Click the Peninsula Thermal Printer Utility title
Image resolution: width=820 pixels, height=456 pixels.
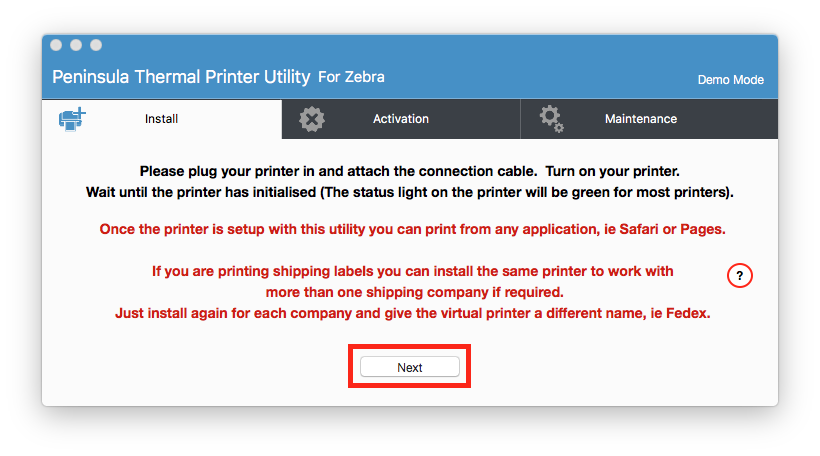tap(181, 77)
